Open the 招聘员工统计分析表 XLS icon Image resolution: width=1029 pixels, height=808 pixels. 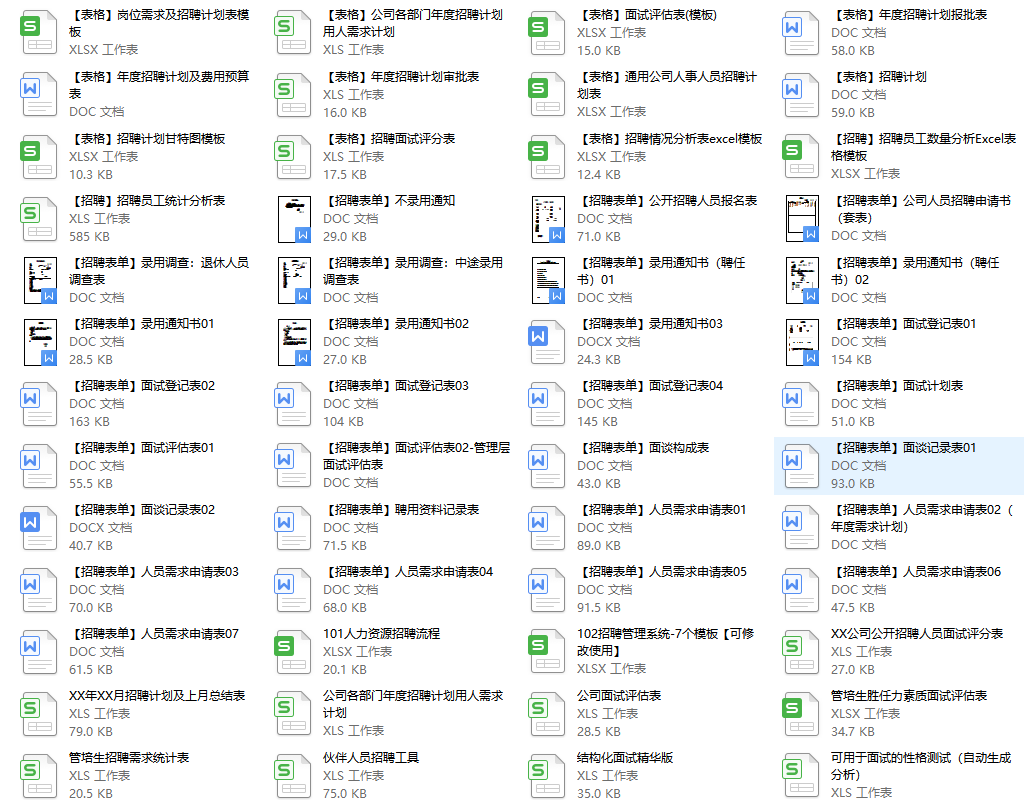click(39, 218)
